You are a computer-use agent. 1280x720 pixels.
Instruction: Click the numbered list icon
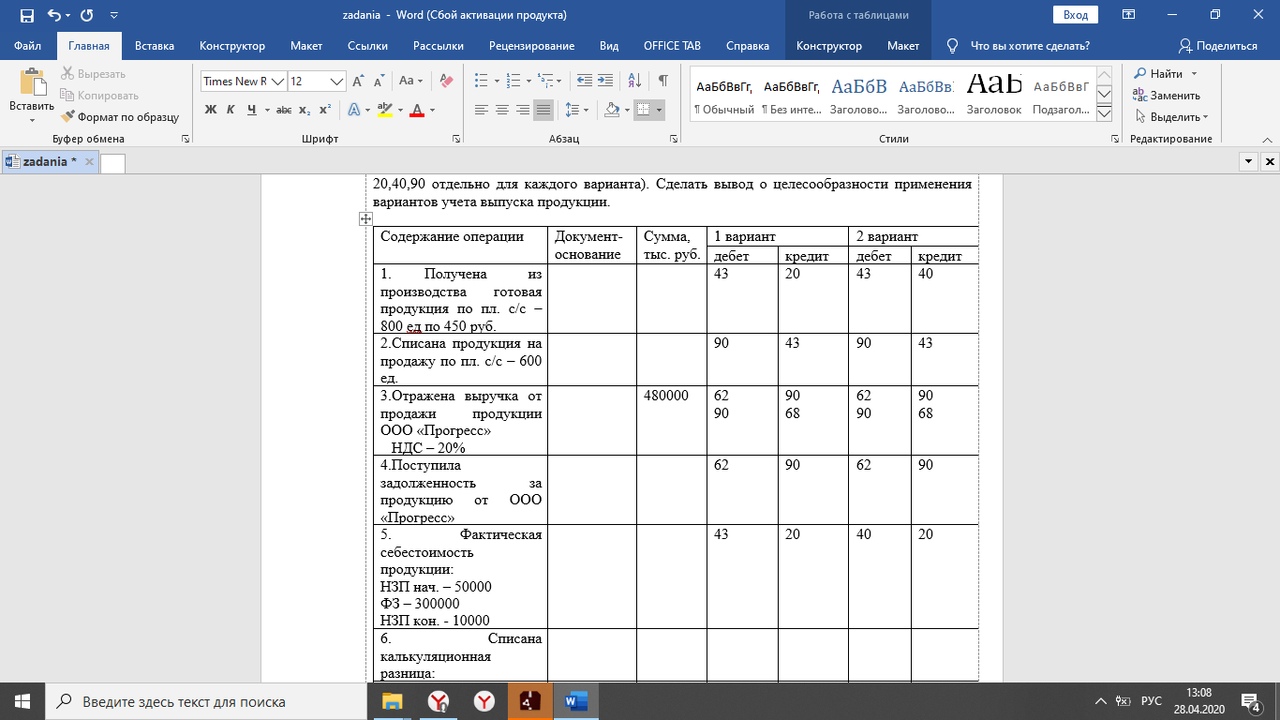(x=513, y=81)
